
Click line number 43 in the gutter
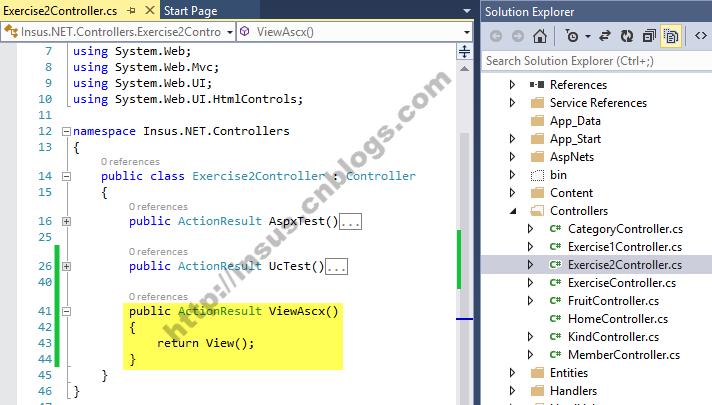[45, 343]
